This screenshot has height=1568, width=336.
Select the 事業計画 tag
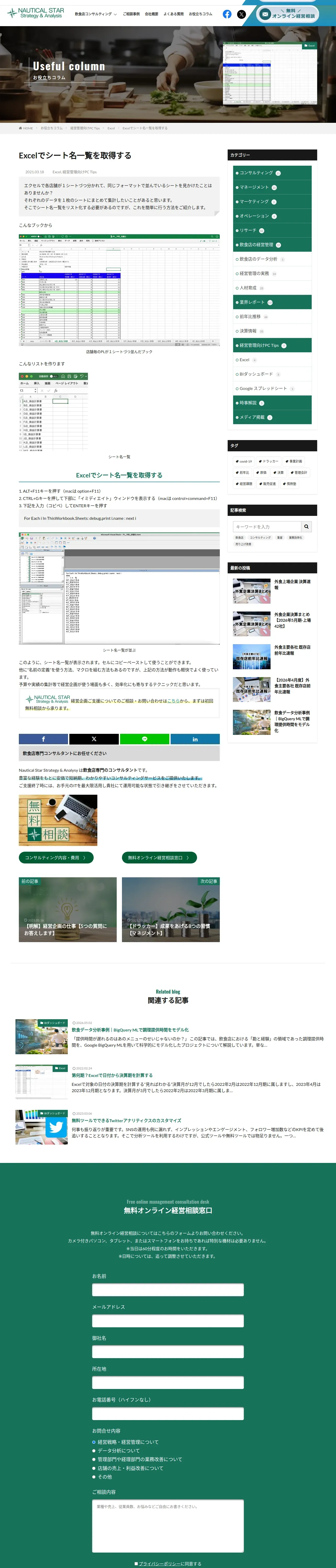coord(294,462)
